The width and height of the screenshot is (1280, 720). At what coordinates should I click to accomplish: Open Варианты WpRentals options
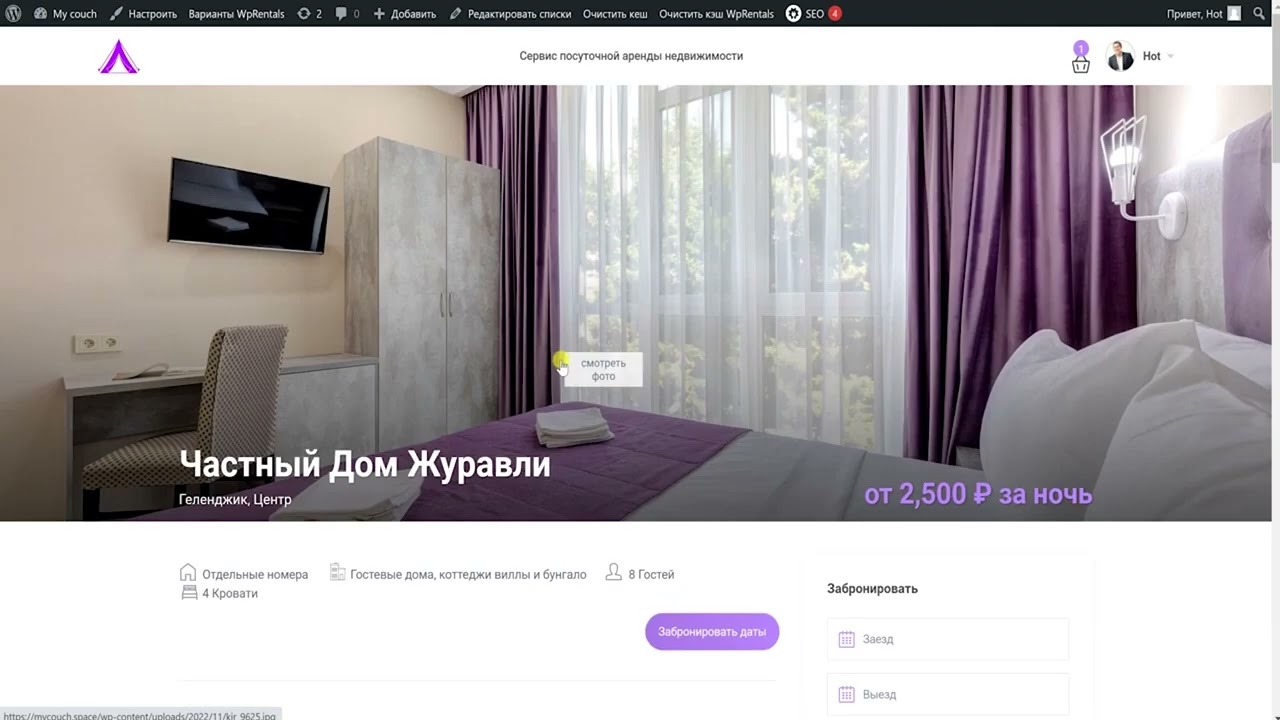236,14
